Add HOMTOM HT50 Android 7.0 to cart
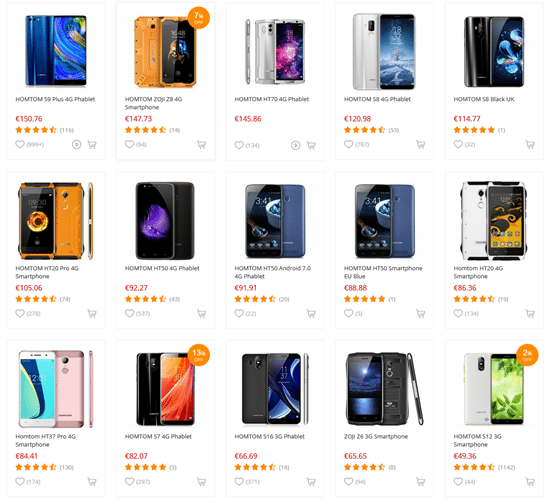 click(x=311, y=313)
